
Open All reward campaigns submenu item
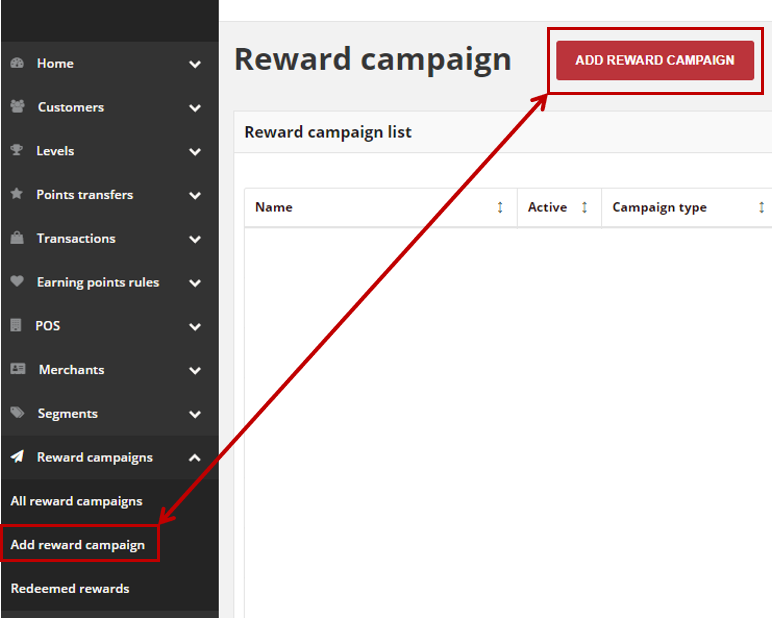coord(77,501)
